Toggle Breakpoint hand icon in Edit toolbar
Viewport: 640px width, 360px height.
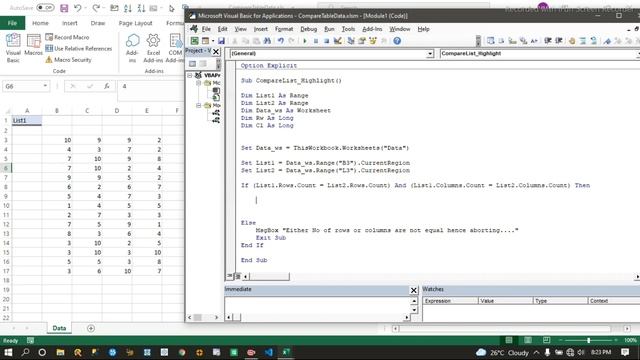pos(572,41)
